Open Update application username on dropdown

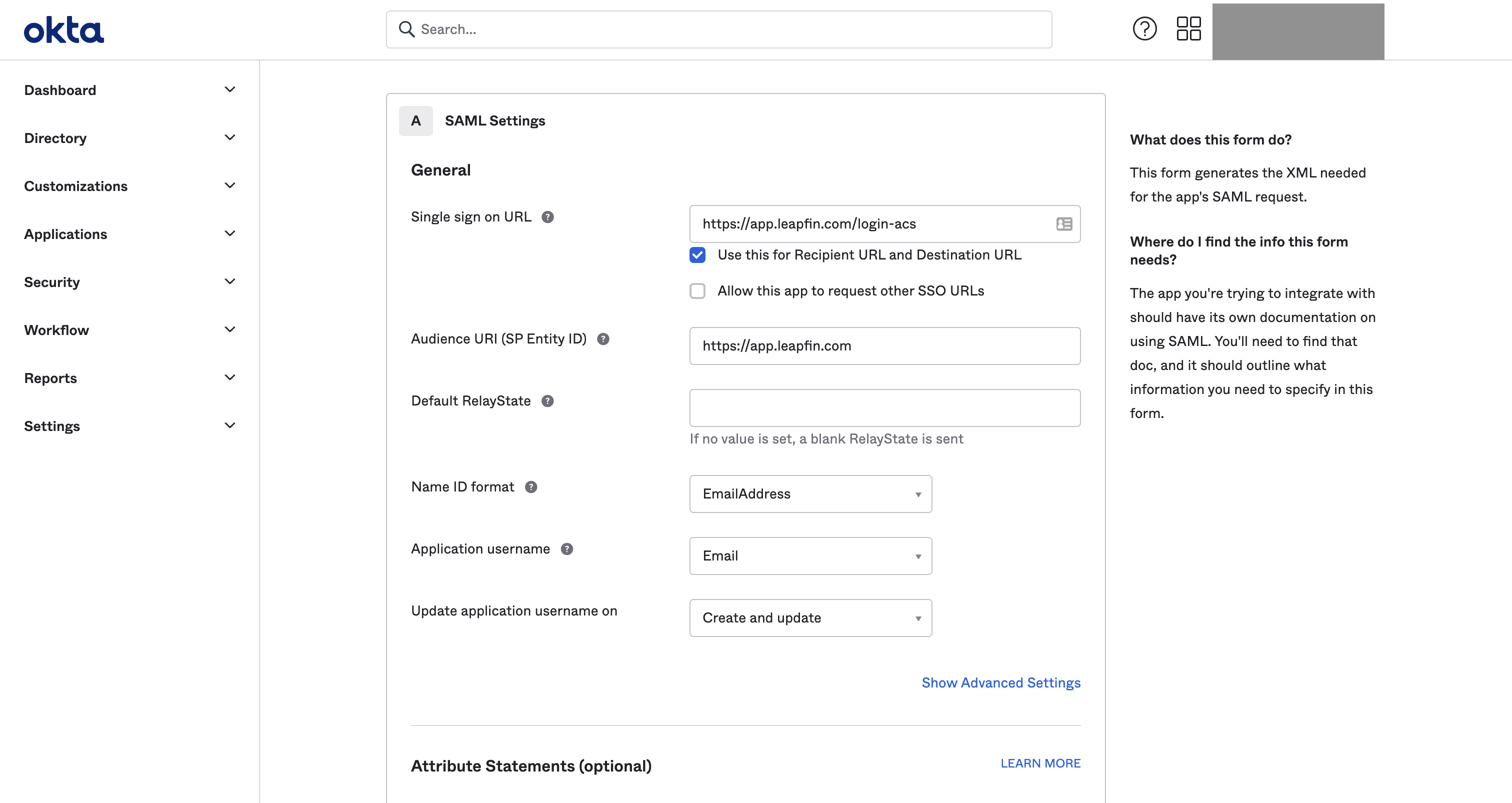click(810, 618)
